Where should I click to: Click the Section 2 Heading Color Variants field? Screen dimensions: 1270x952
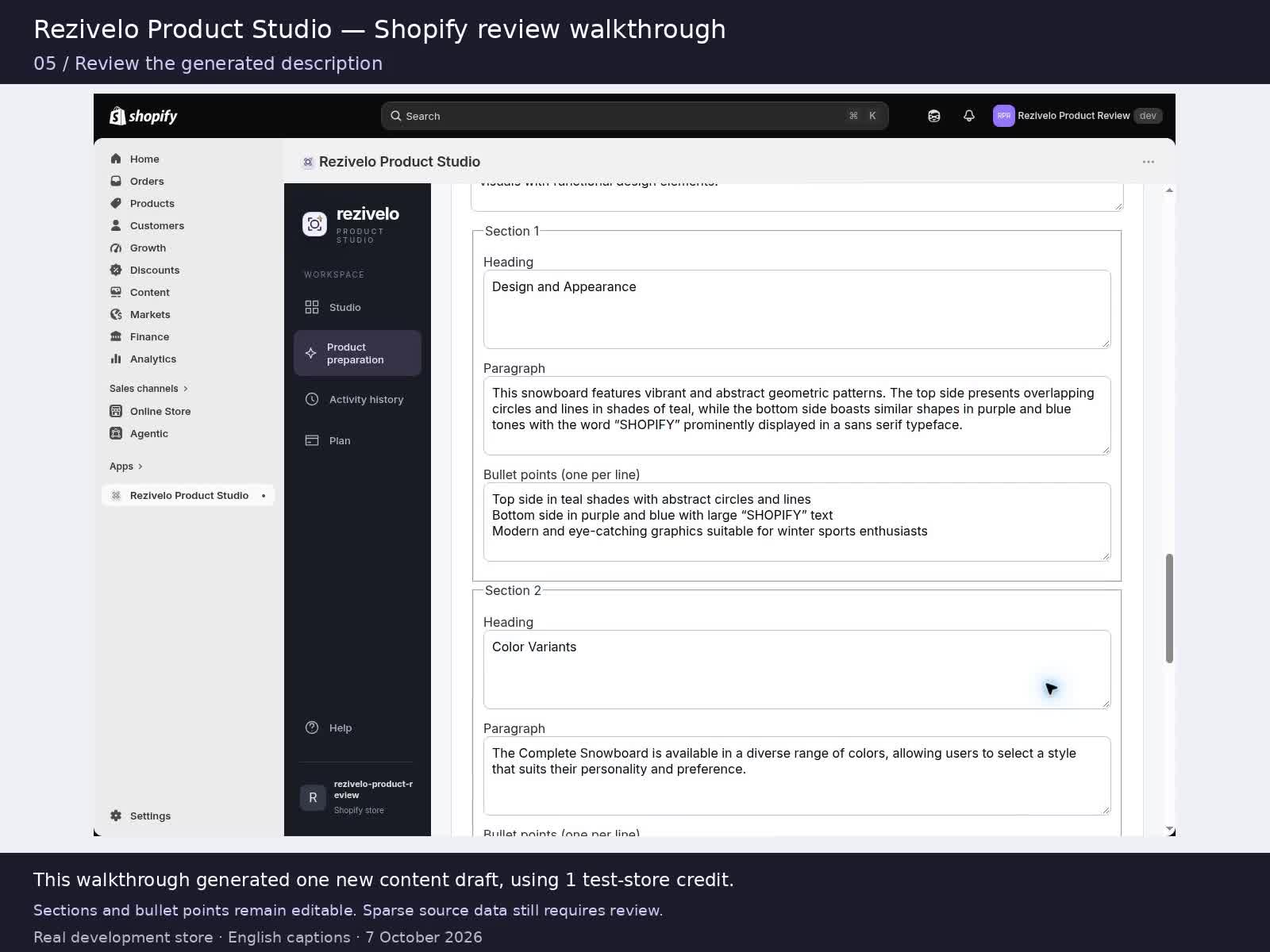click(797, 670)
